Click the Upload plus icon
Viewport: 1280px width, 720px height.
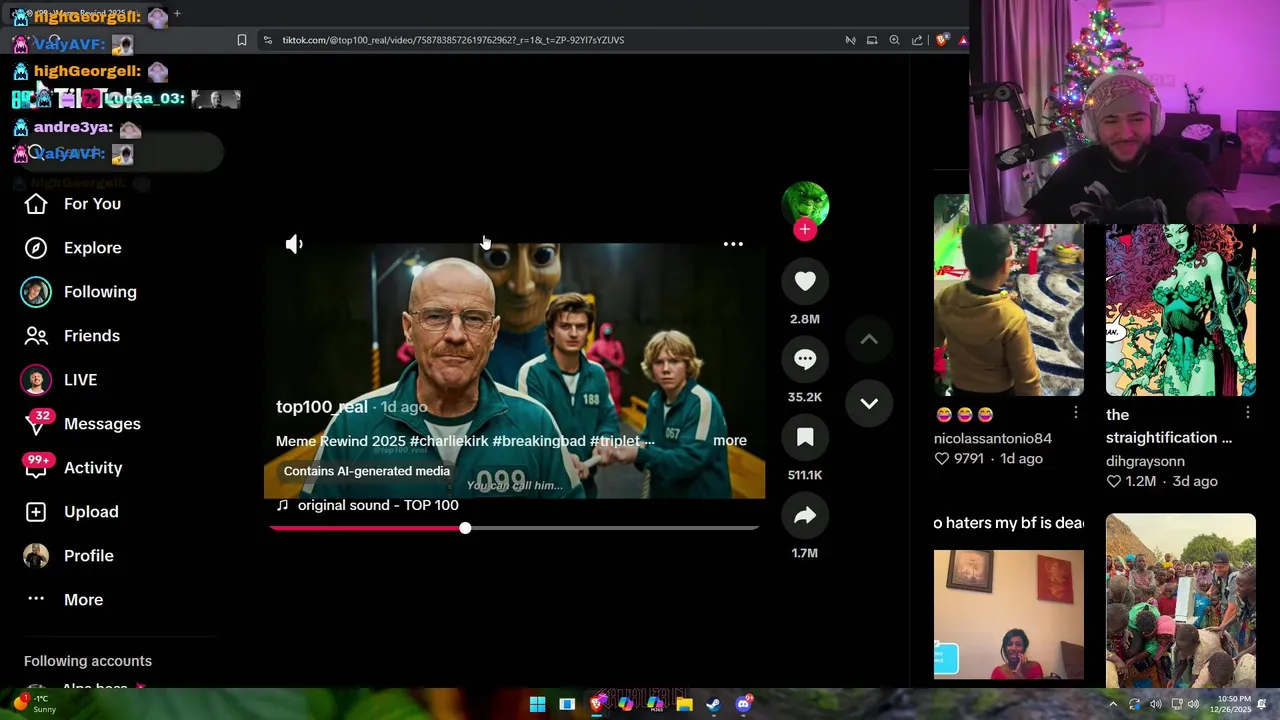click(x=36, y=512)
